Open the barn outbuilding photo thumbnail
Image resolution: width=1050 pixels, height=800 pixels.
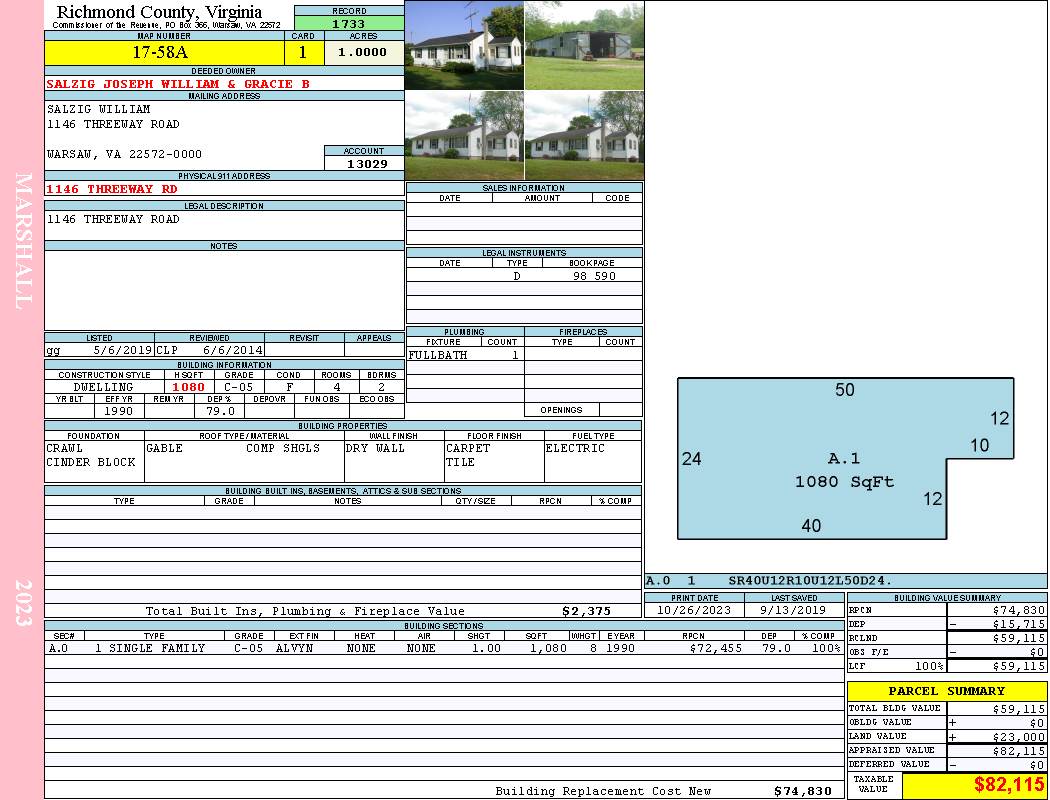pos(584,46)
